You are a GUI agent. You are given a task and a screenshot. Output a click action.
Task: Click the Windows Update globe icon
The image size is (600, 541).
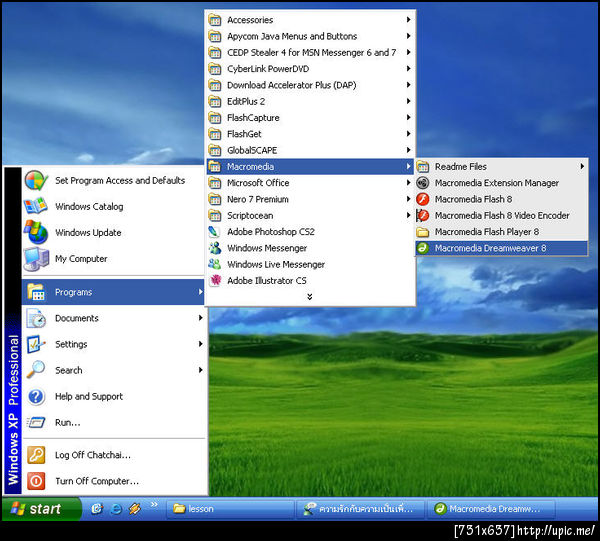pos(36,232)
